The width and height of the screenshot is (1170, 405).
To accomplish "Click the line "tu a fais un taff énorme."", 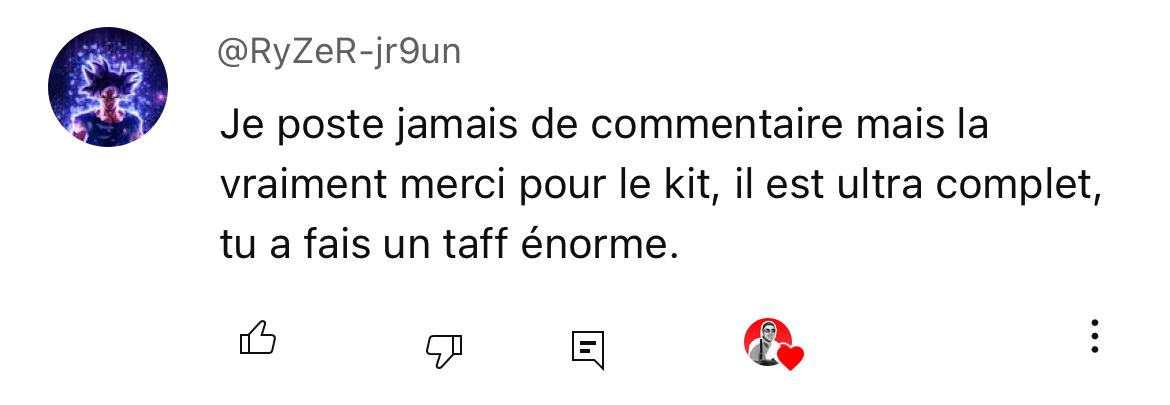I will [x=449, y=244].
